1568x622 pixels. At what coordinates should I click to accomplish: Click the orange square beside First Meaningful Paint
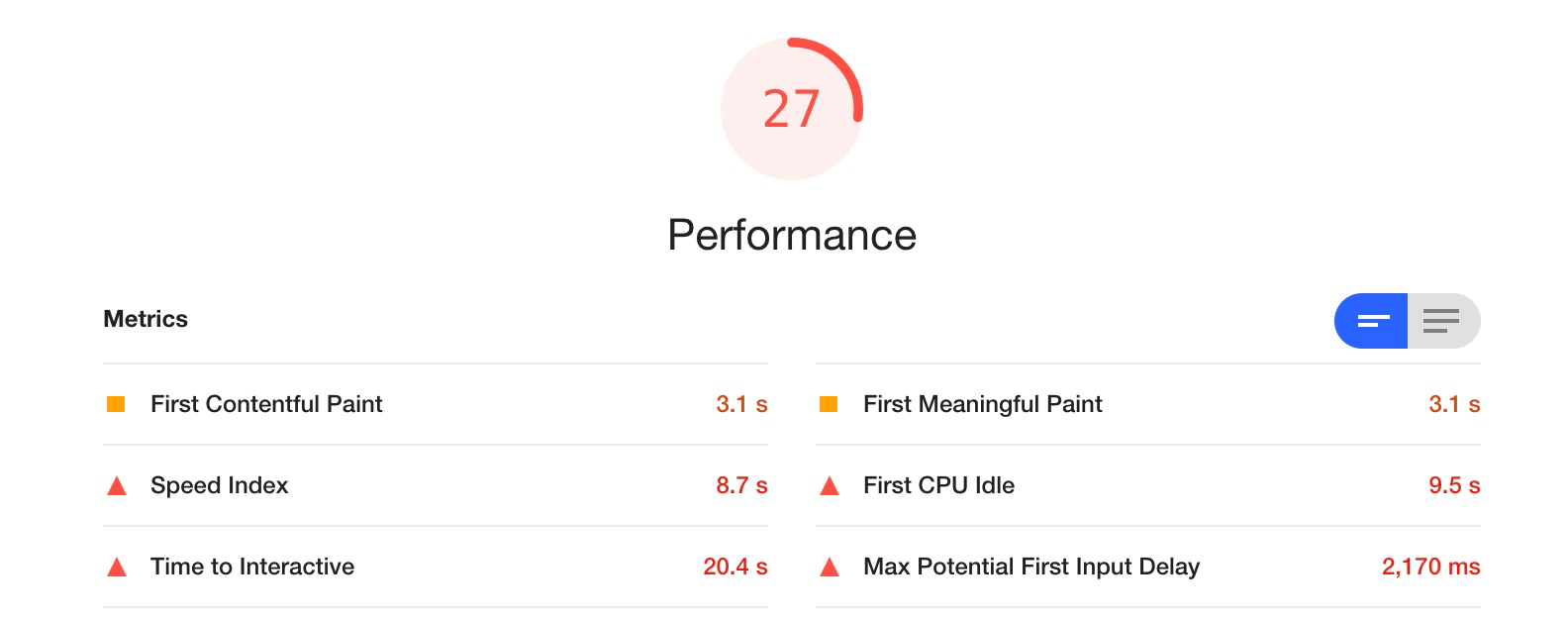(x=829, y=404)
